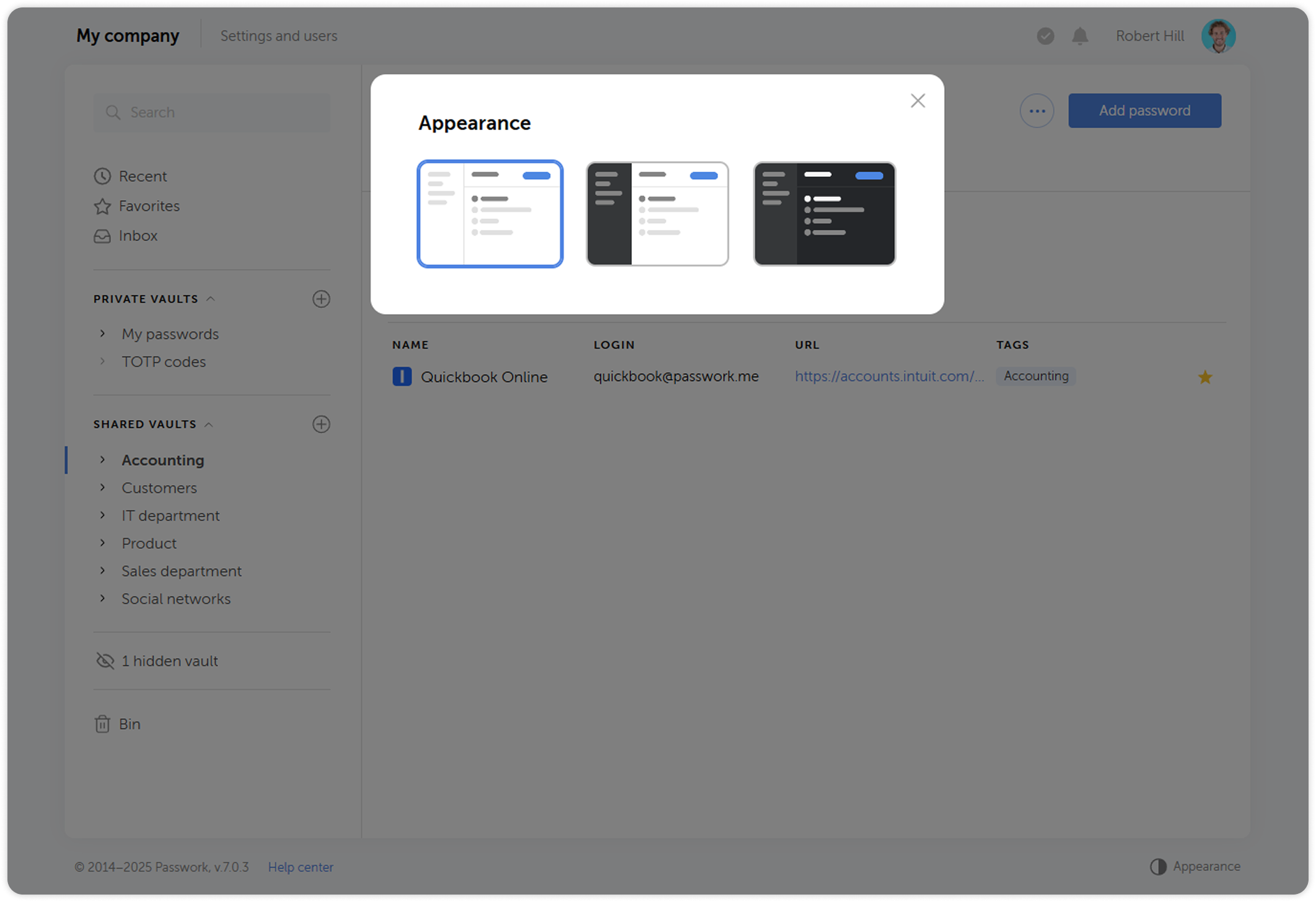Click the checkmark status icon in the header

[1045, 36]
